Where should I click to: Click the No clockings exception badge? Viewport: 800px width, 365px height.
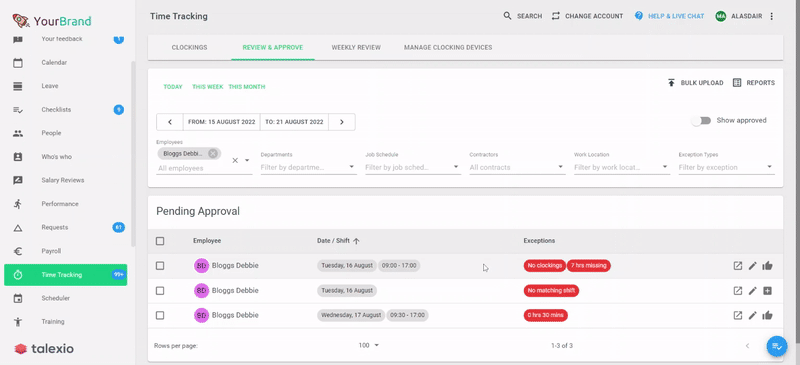[x=545, y=265]
